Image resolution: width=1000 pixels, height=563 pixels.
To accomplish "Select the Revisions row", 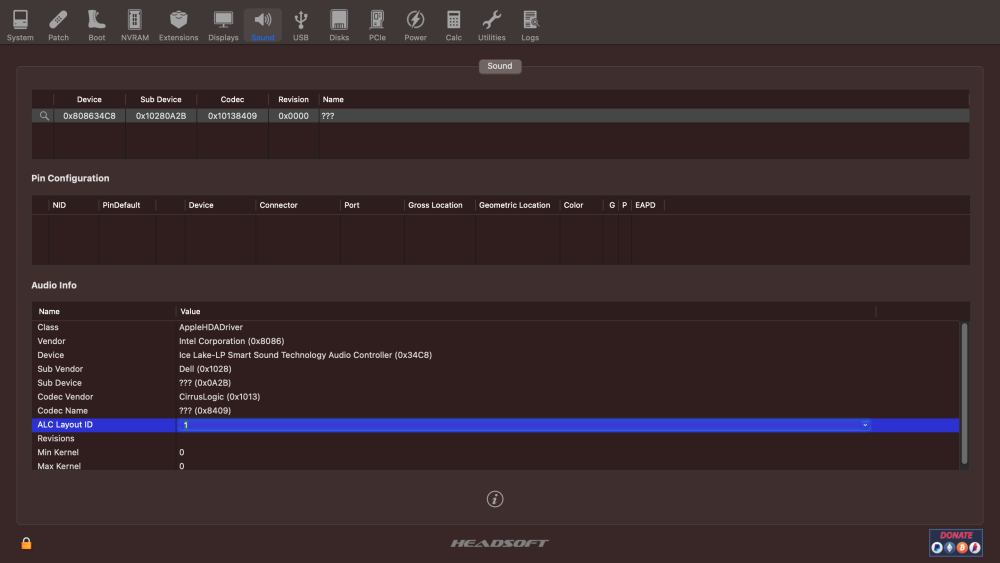I will tap(496, 439).
